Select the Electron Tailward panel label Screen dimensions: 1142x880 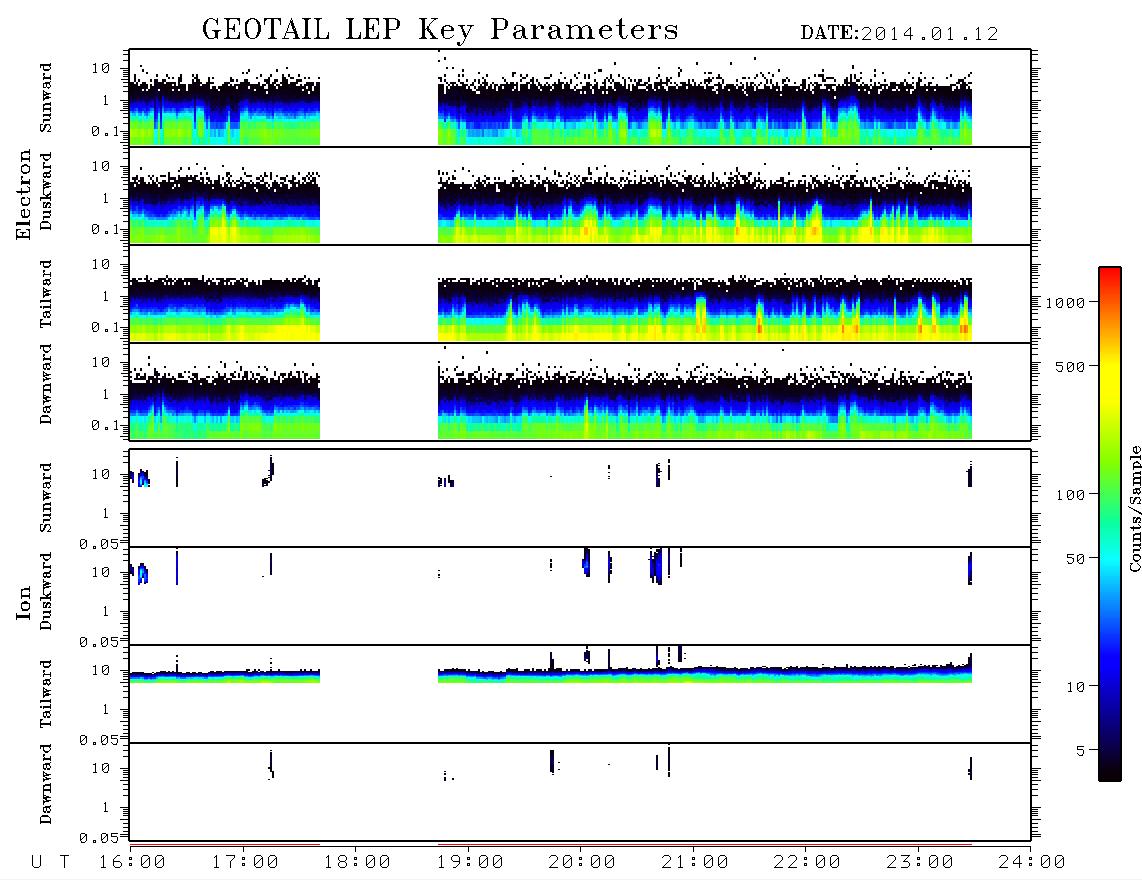(46, 294)
